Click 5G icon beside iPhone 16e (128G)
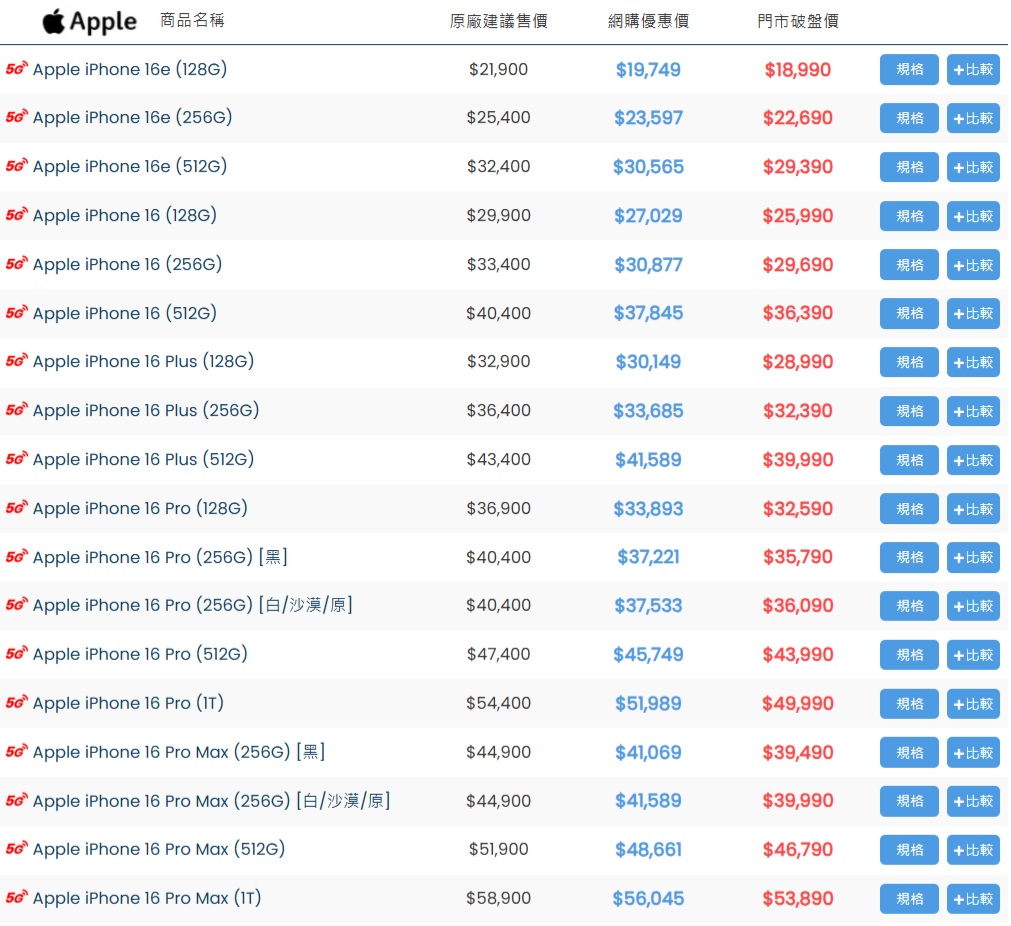1011x926 pixels. point(17,68)
